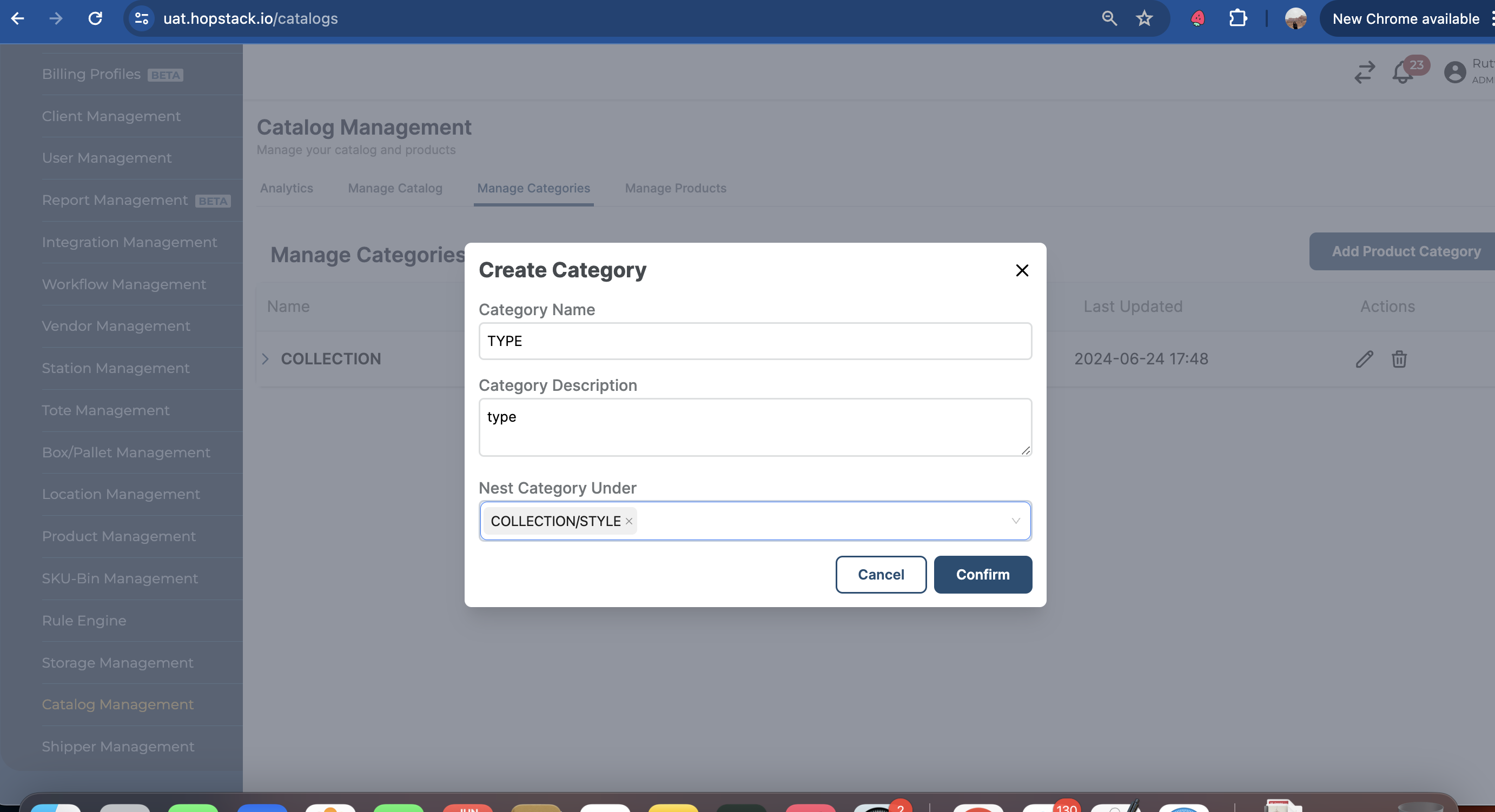Expand the COLLECTION category row
The width and height of the screenshot is (1495, 812).
[265, 359]
